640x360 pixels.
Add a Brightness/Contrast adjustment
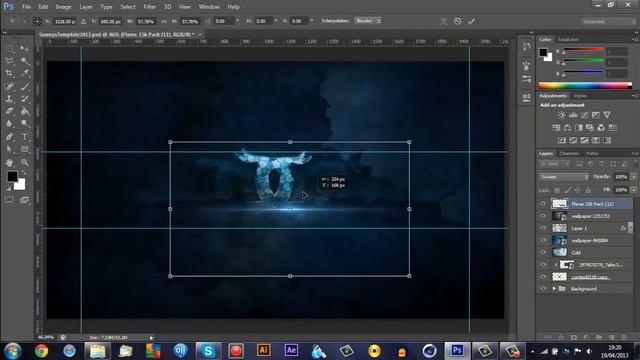(562, 115)
